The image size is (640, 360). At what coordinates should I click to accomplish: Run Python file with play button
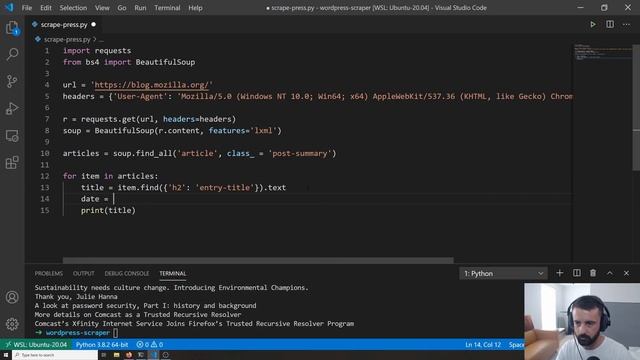point(593,24)
